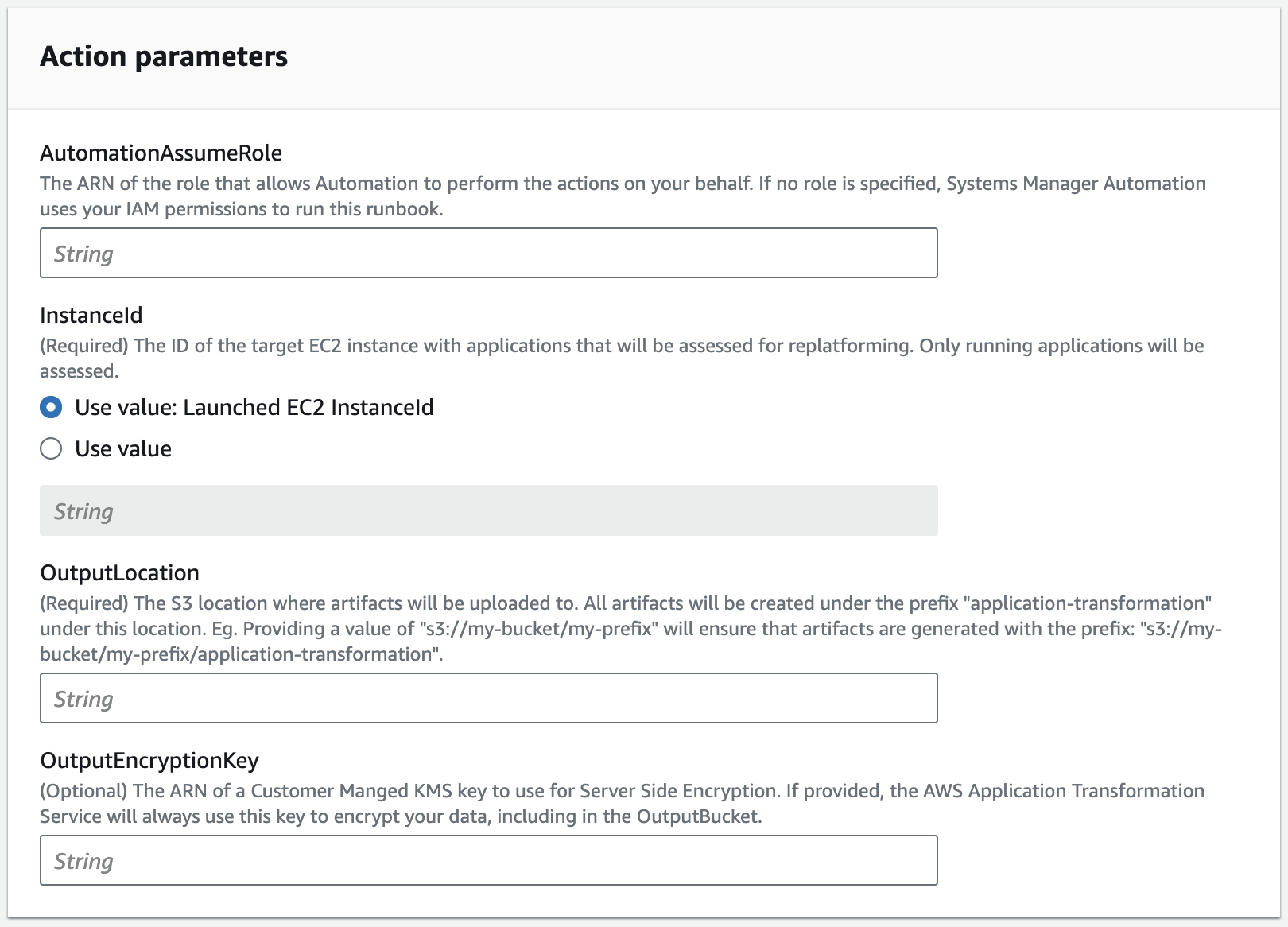
Task: Click the AutomationAssumeRole String input field
Action: coord(487,252)
